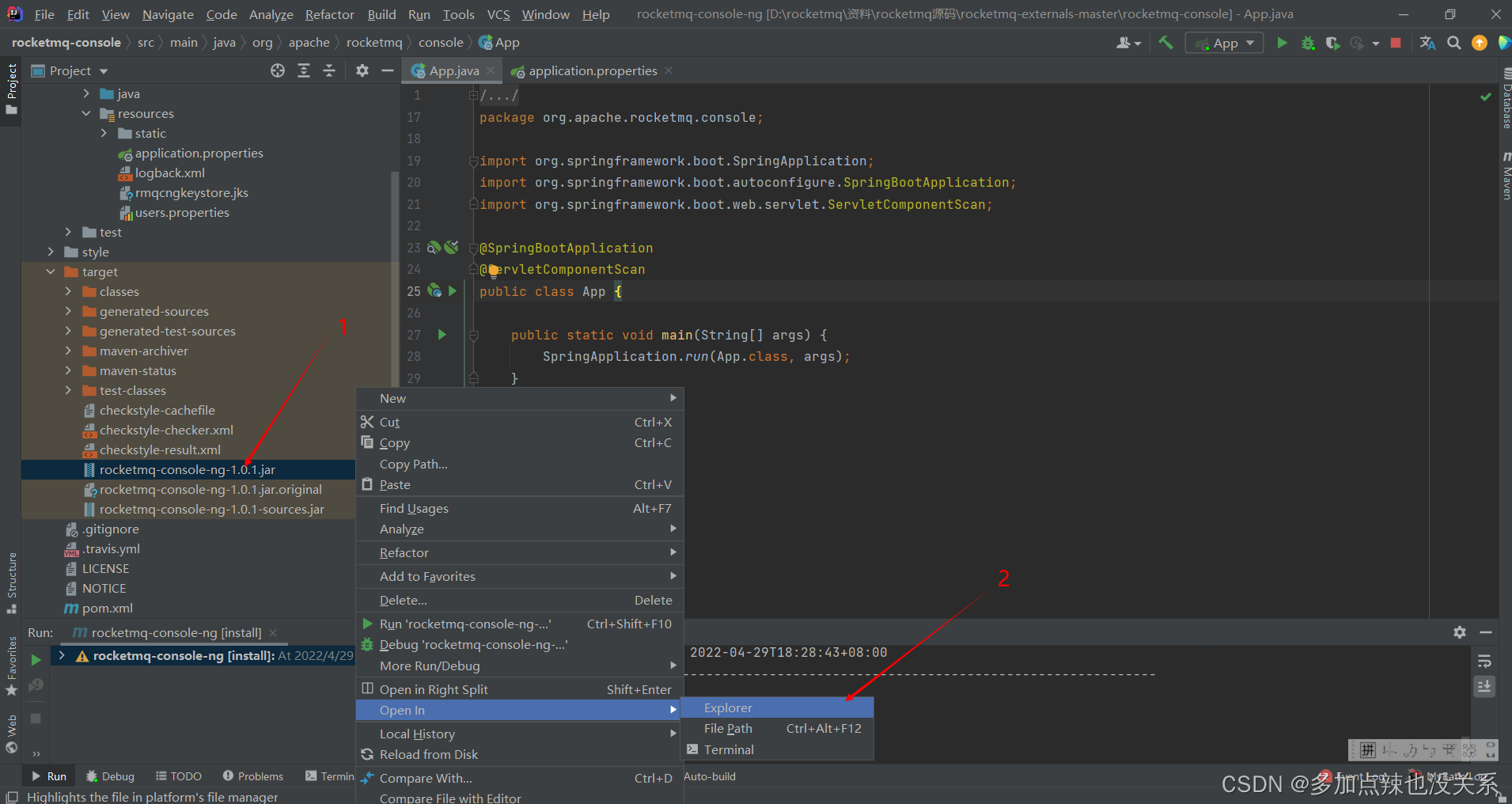The height and width of the screenshot is (804, 1512).
Task: Toggle the Debug tool window button
Action: 110,776
